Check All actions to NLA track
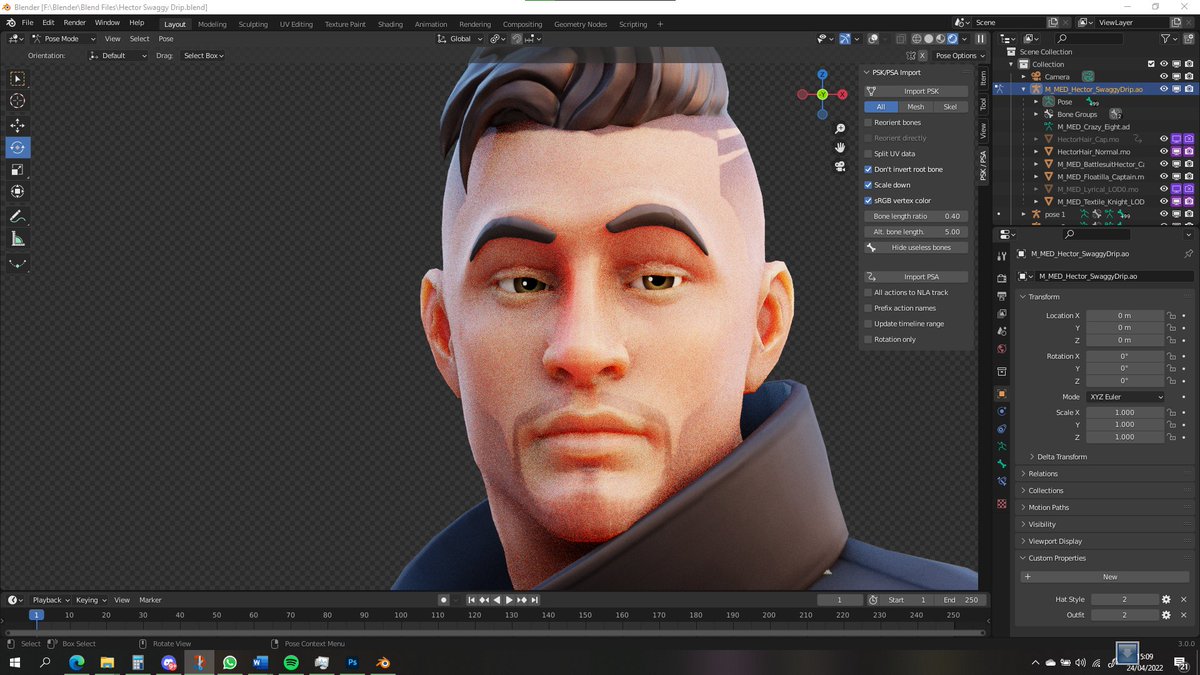The image size is (1200, 675). [x=868, y=292]
